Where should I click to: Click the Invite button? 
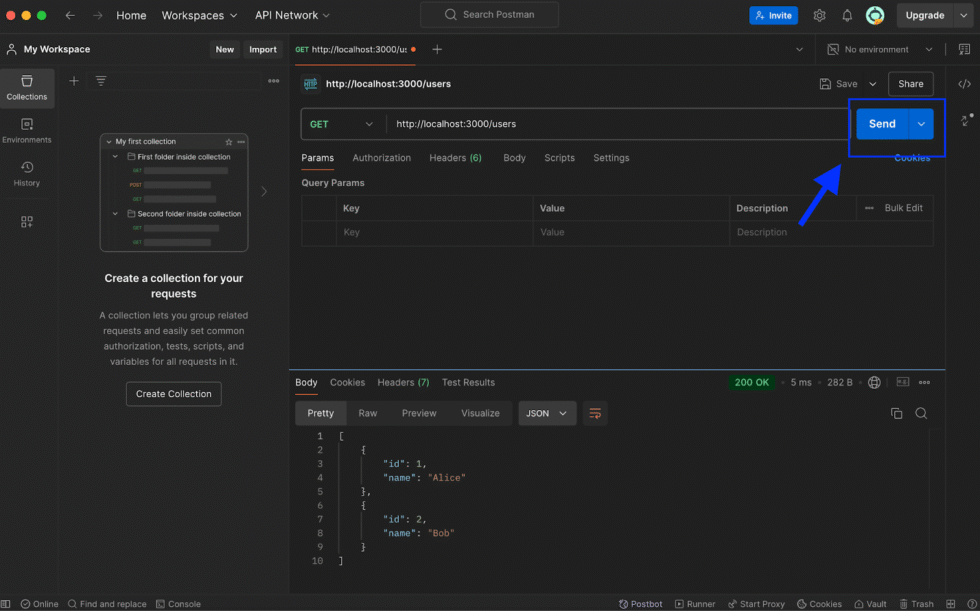click(773, 15)
